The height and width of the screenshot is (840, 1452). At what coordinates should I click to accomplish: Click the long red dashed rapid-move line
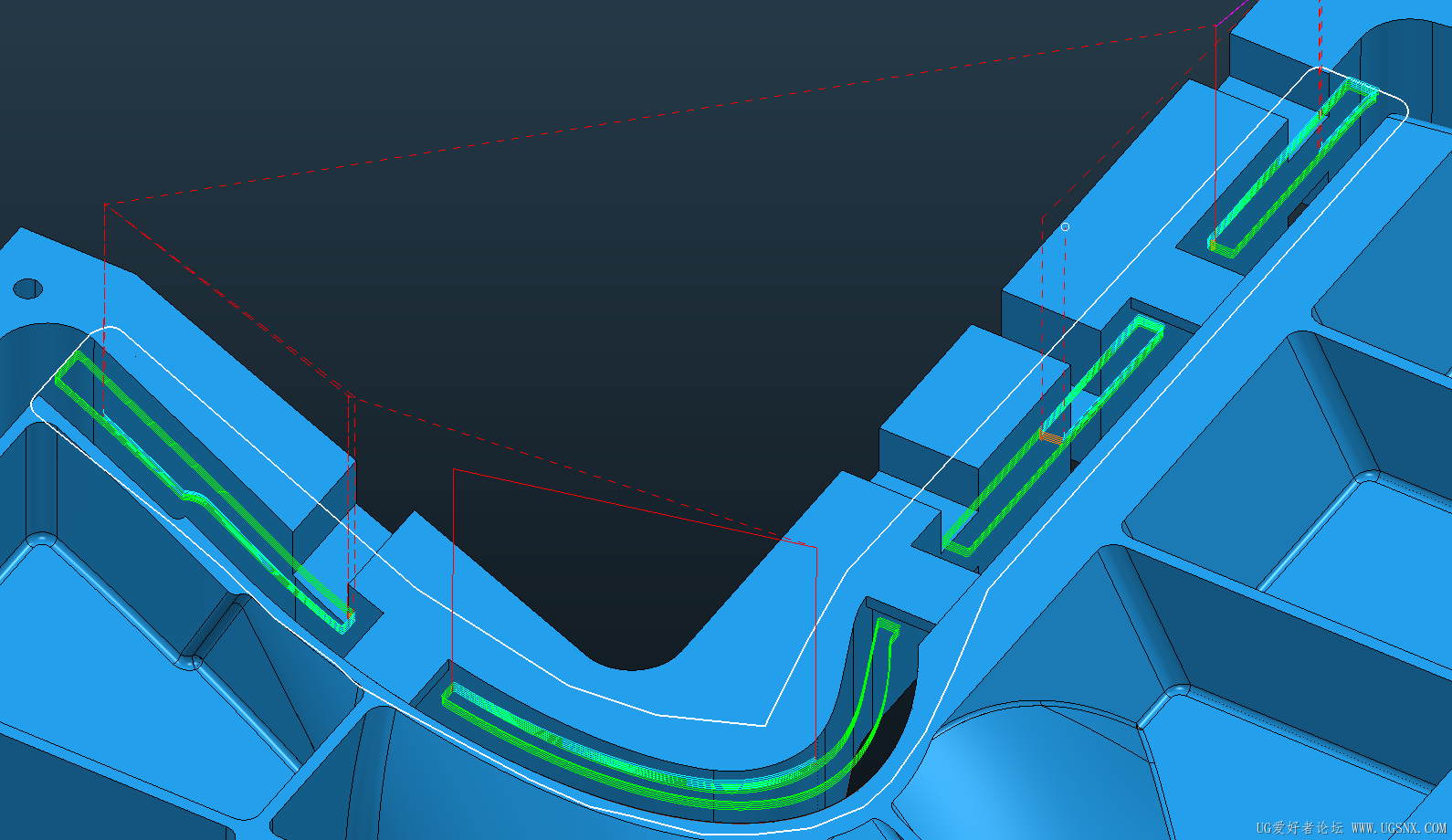pyautogui.click(x=658, y=116)
